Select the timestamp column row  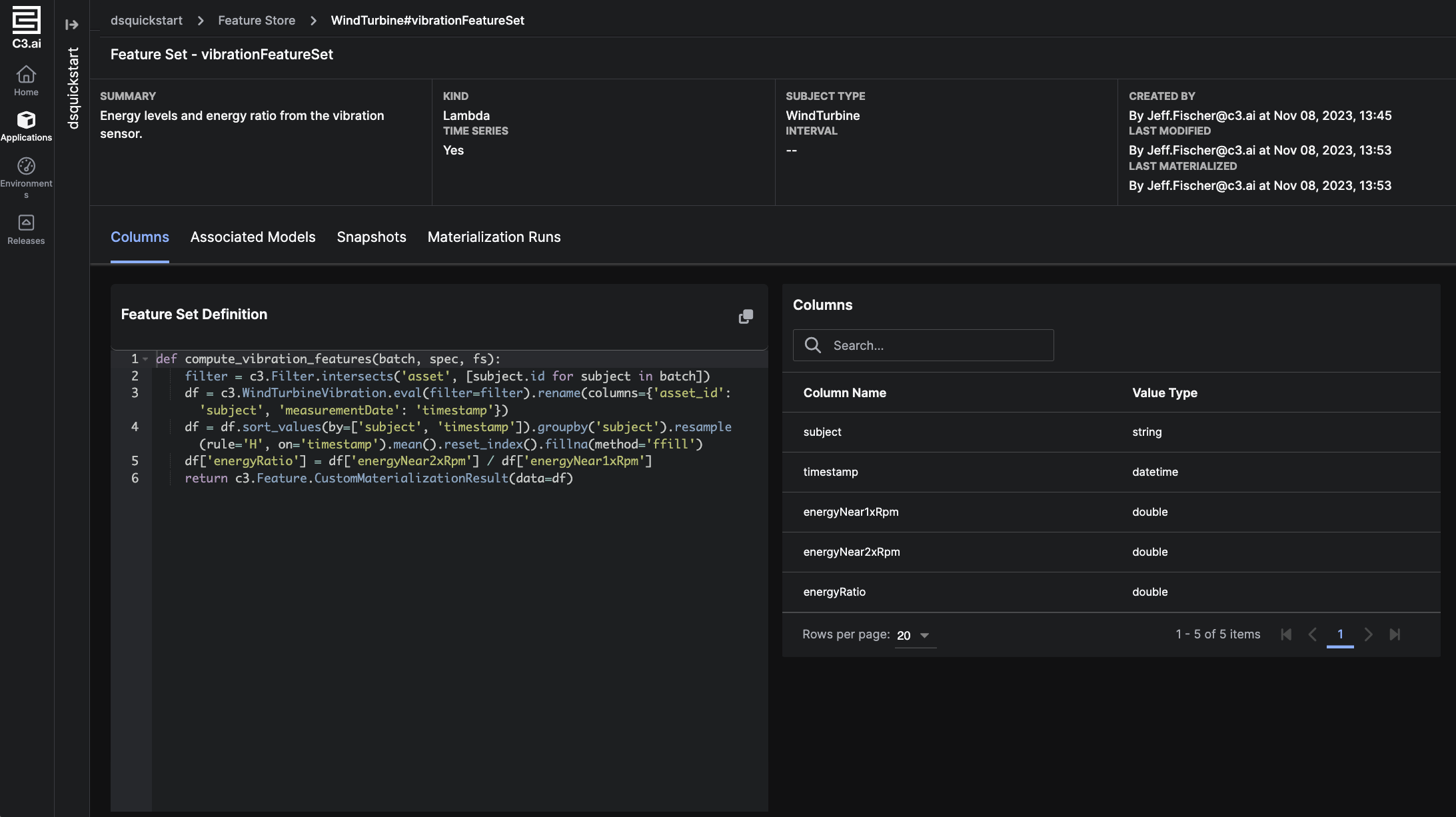pos(1111,472)
